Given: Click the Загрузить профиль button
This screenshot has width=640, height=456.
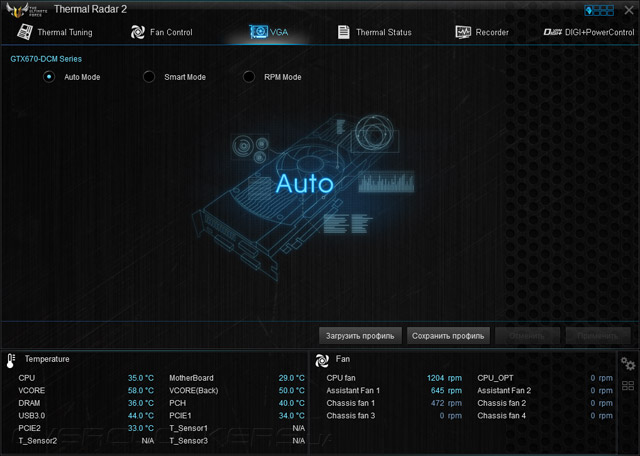Looking at the screenshot, I should pyautogui.click(x=360, y=336).
